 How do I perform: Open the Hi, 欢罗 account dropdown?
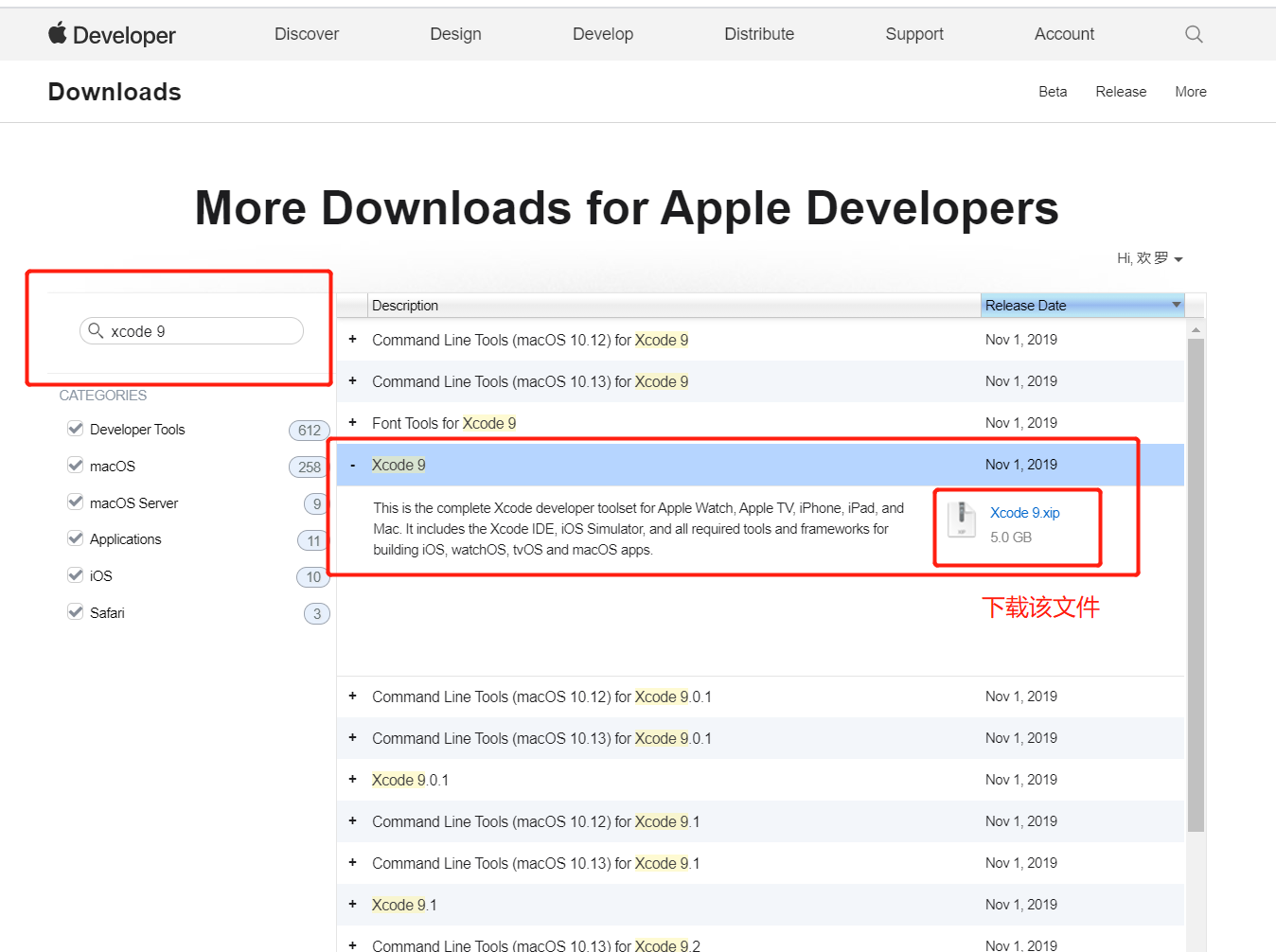click(1149, 258)
